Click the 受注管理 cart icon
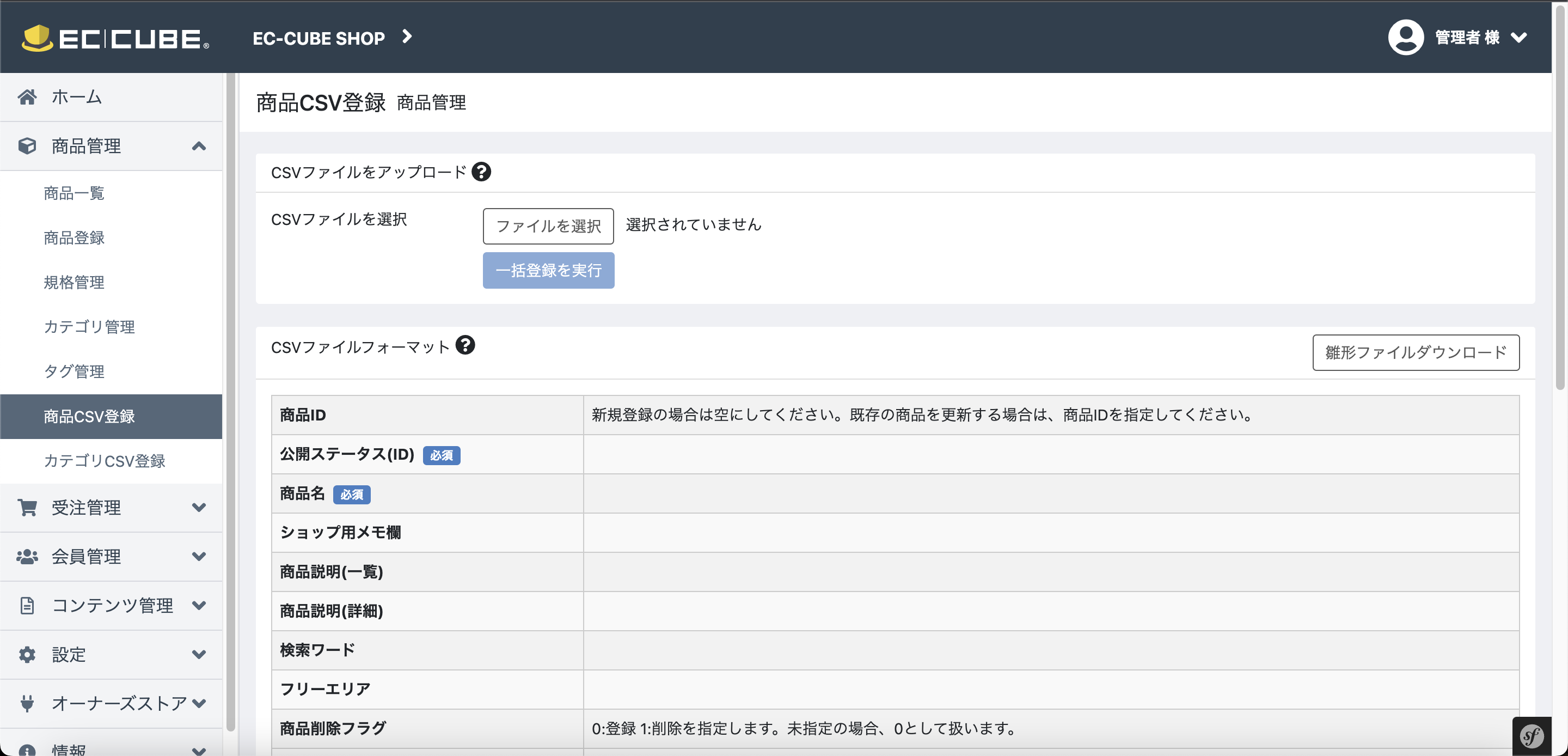 coord(27,508)
